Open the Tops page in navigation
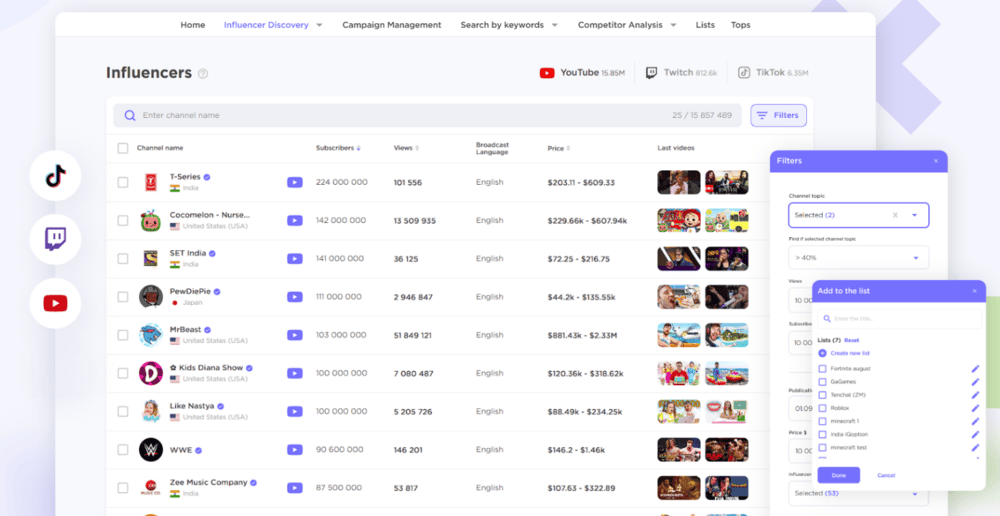The height and width of the screenshot is (516, 1000). (x=740, y=25)
